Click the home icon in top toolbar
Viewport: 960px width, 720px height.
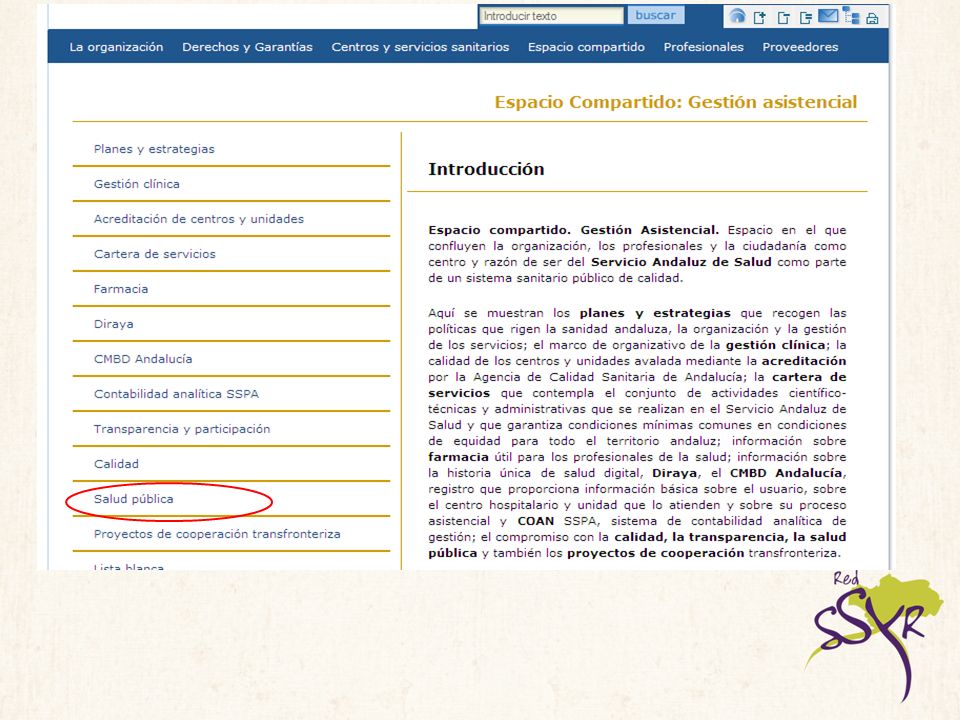click(738, 17)
